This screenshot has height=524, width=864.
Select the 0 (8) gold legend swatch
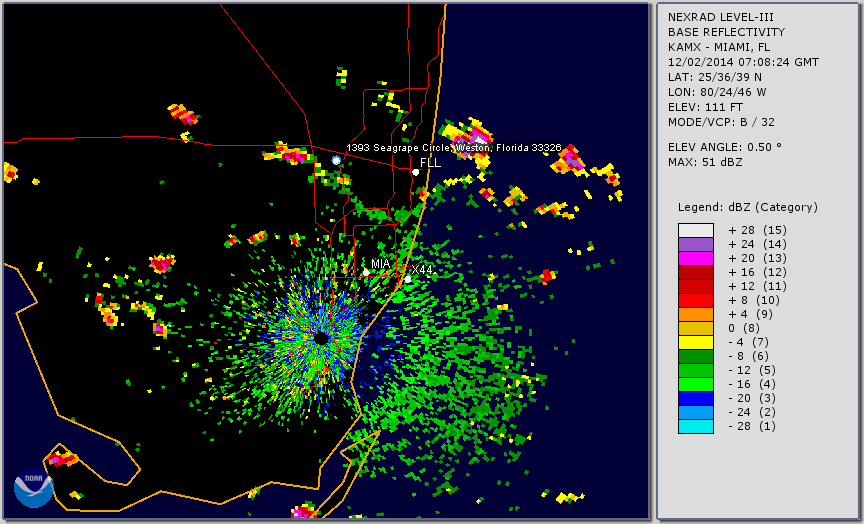tap(696, 328)
